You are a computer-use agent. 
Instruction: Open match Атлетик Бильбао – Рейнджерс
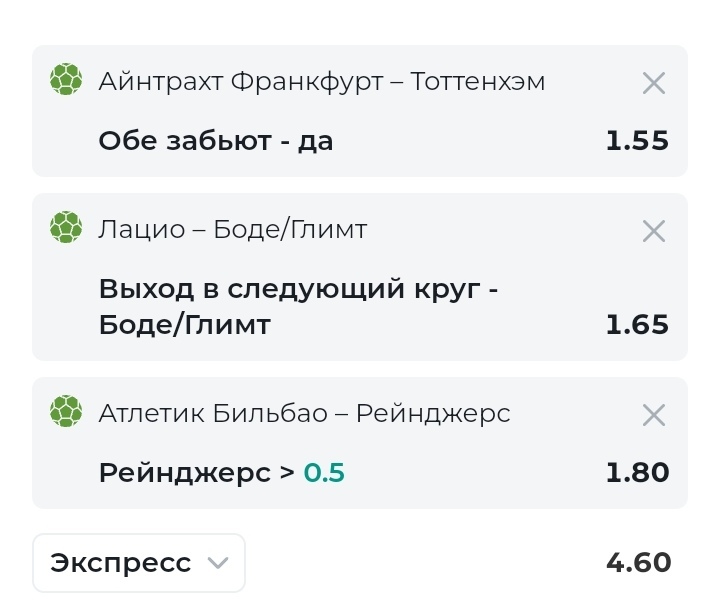point(304,413)
